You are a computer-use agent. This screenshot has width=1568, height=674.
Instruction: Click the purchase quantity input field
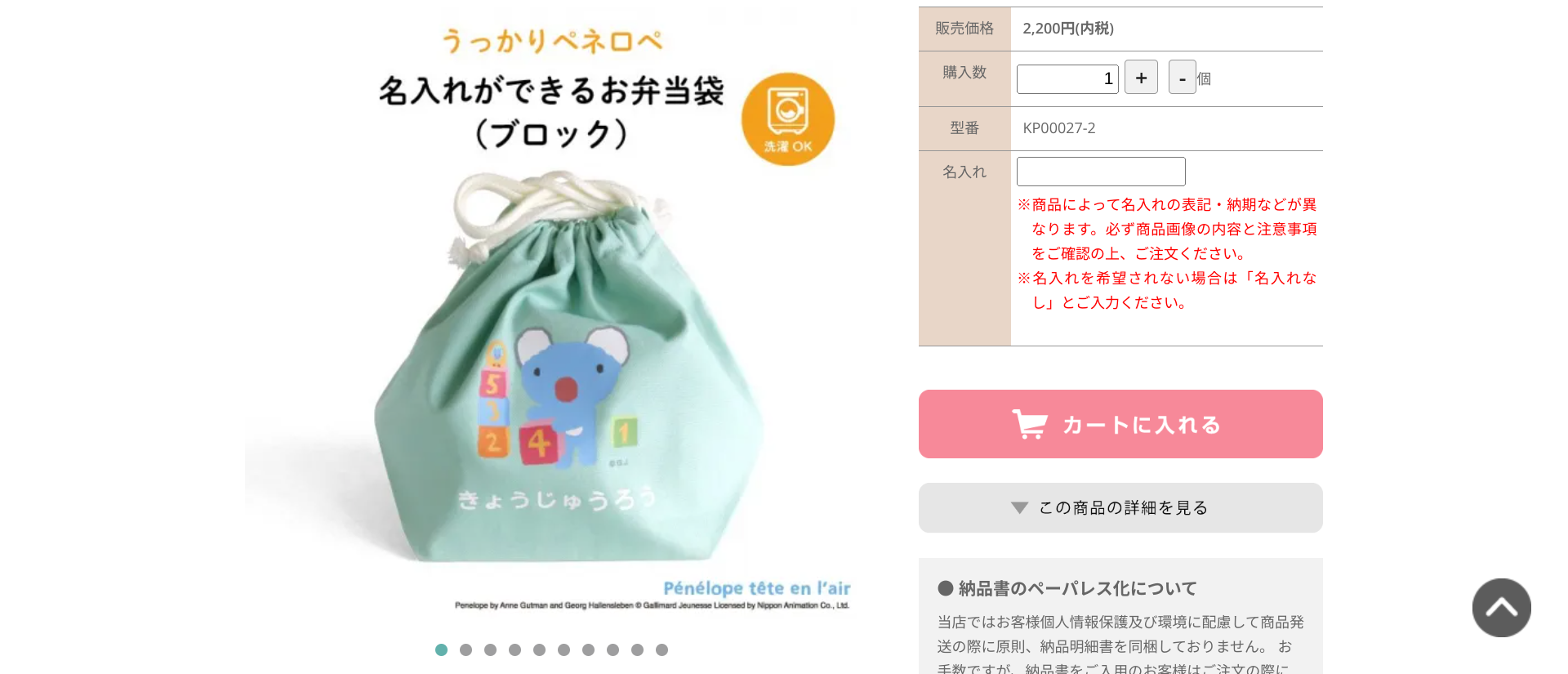tap(1067, 79)
